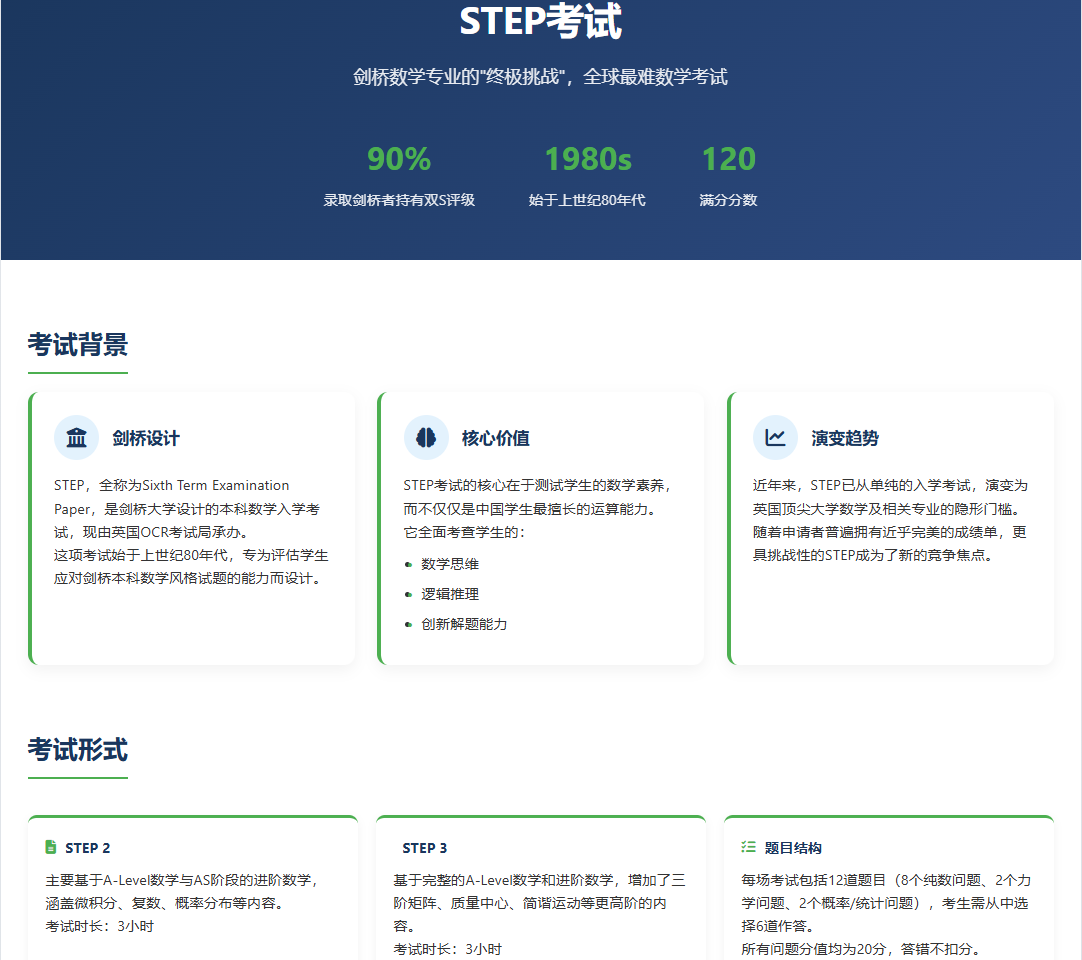This screenshot has width=1082, height=960.
Task: Click the building icon beside 剑桥设计
Action: pos(76,438)
